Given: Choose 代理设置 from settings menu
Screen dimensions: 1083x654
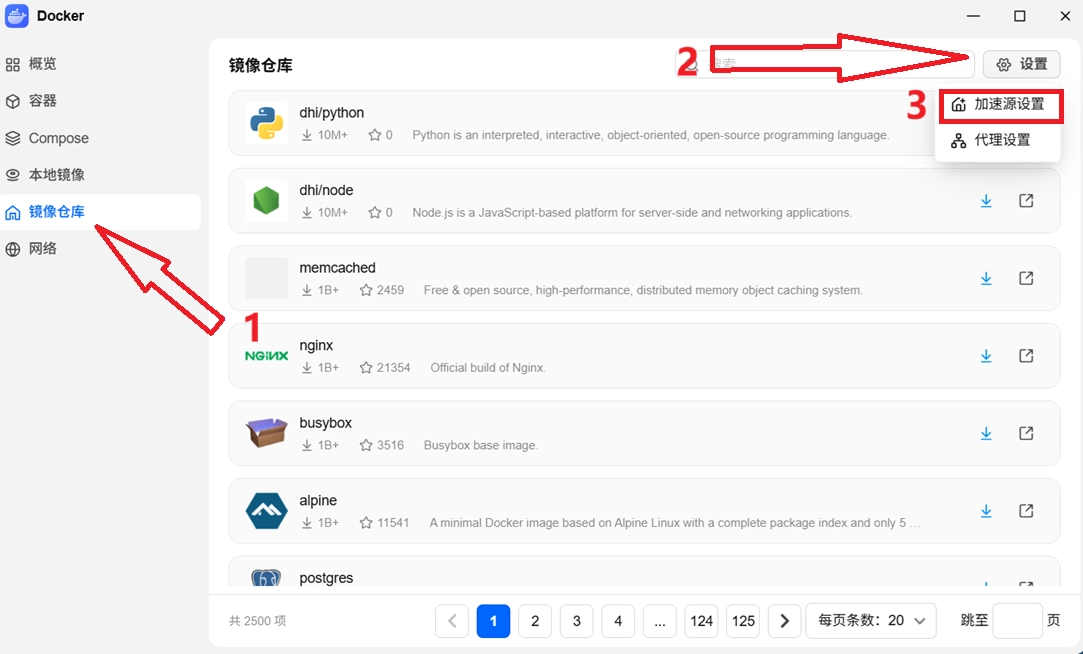Looking at the screenshot, I should pyautogui.click(x=999, y=141).
